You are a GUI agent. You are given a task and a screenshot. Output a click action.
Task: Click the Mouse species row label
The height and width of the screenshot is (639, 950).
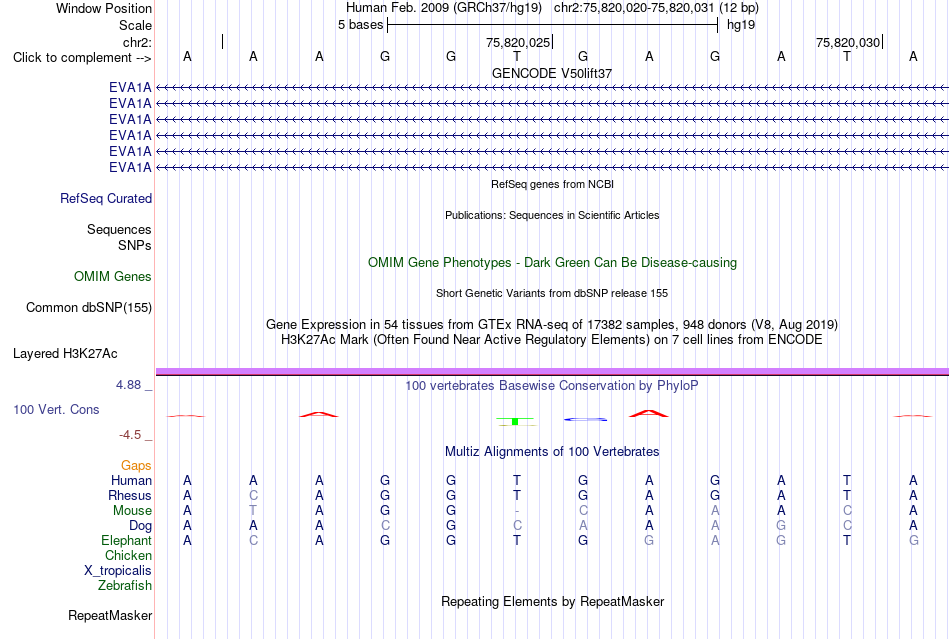click(x=132, y=511)
